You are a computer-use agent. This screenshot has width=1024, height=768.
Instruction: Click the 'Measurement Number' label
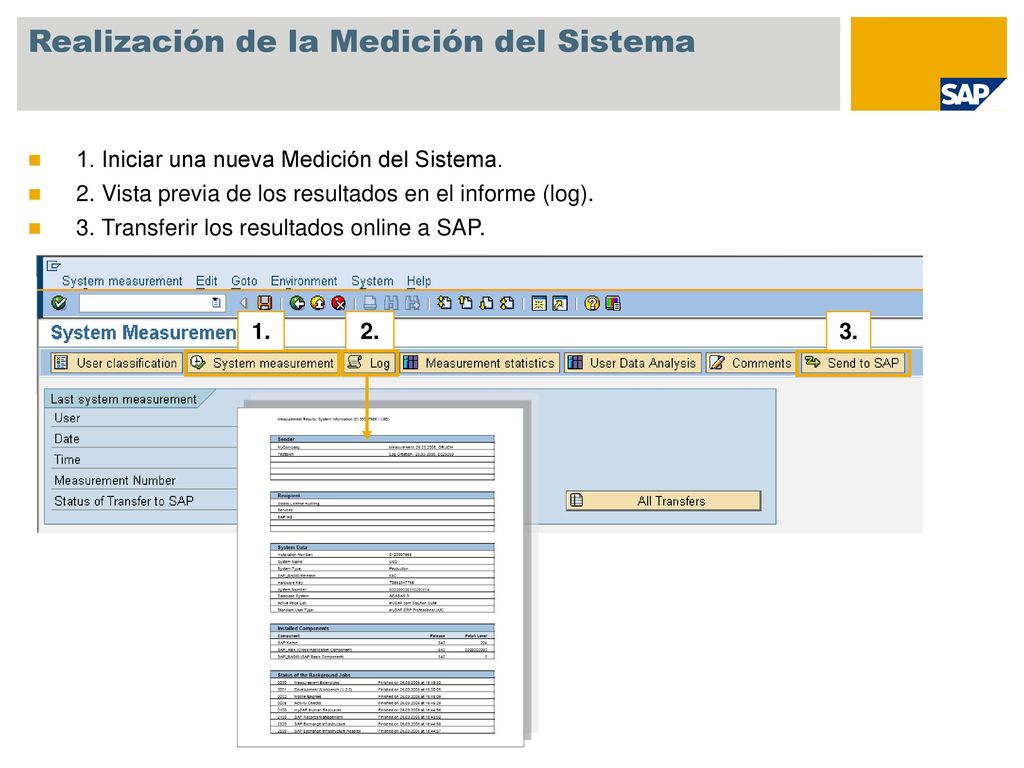click(x=115, y=481)
